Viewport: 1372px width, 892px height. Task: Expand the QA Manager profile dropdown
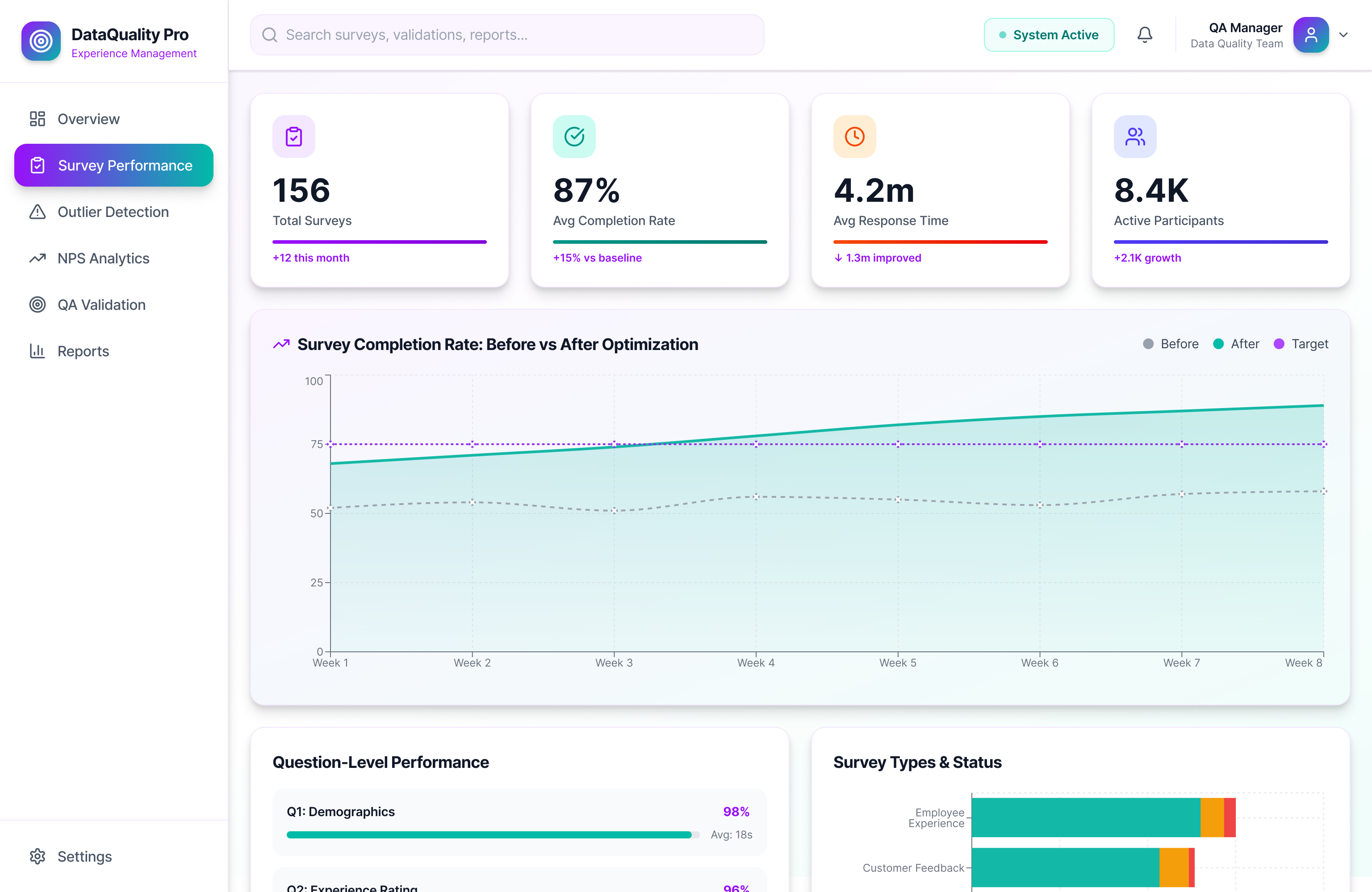tap(1344, 34)
